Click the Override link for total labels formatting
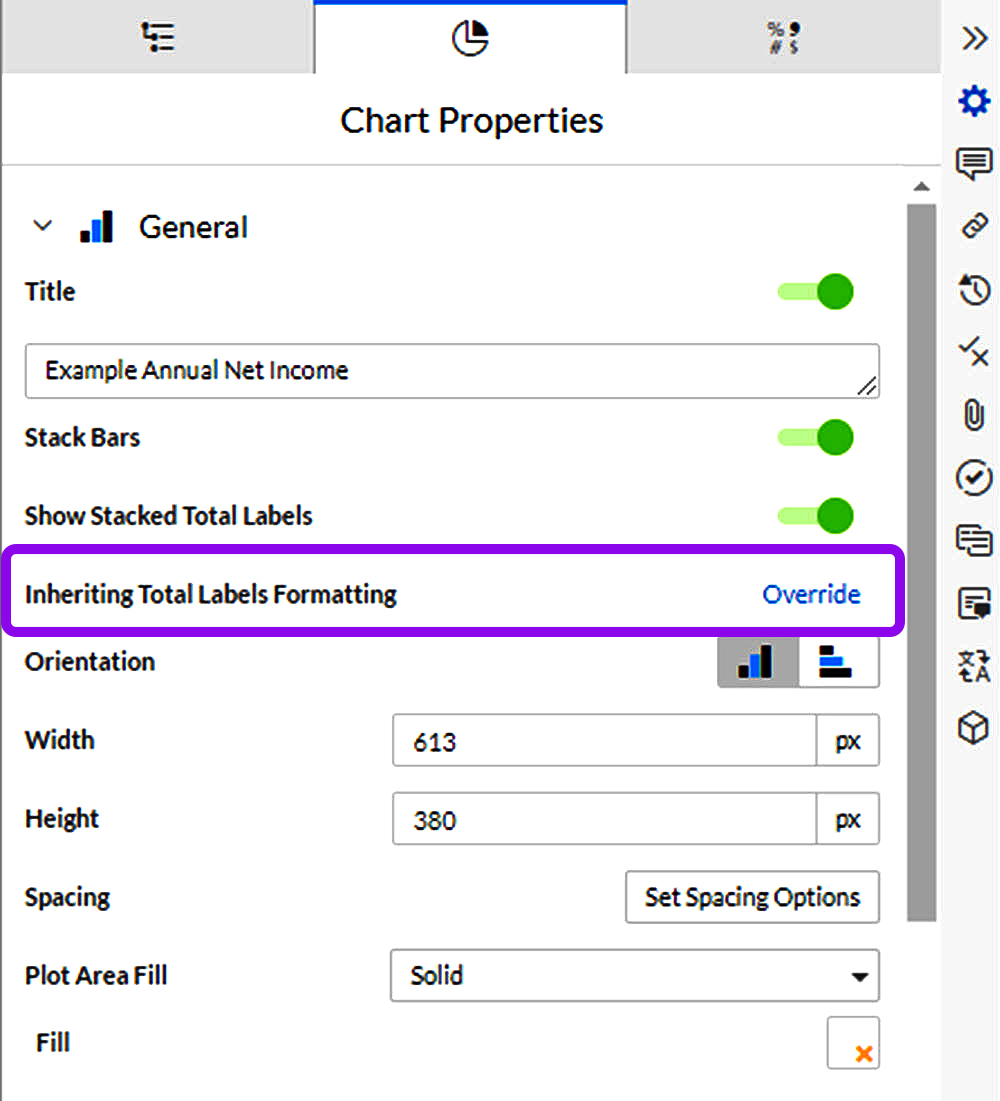 [811, 594]
